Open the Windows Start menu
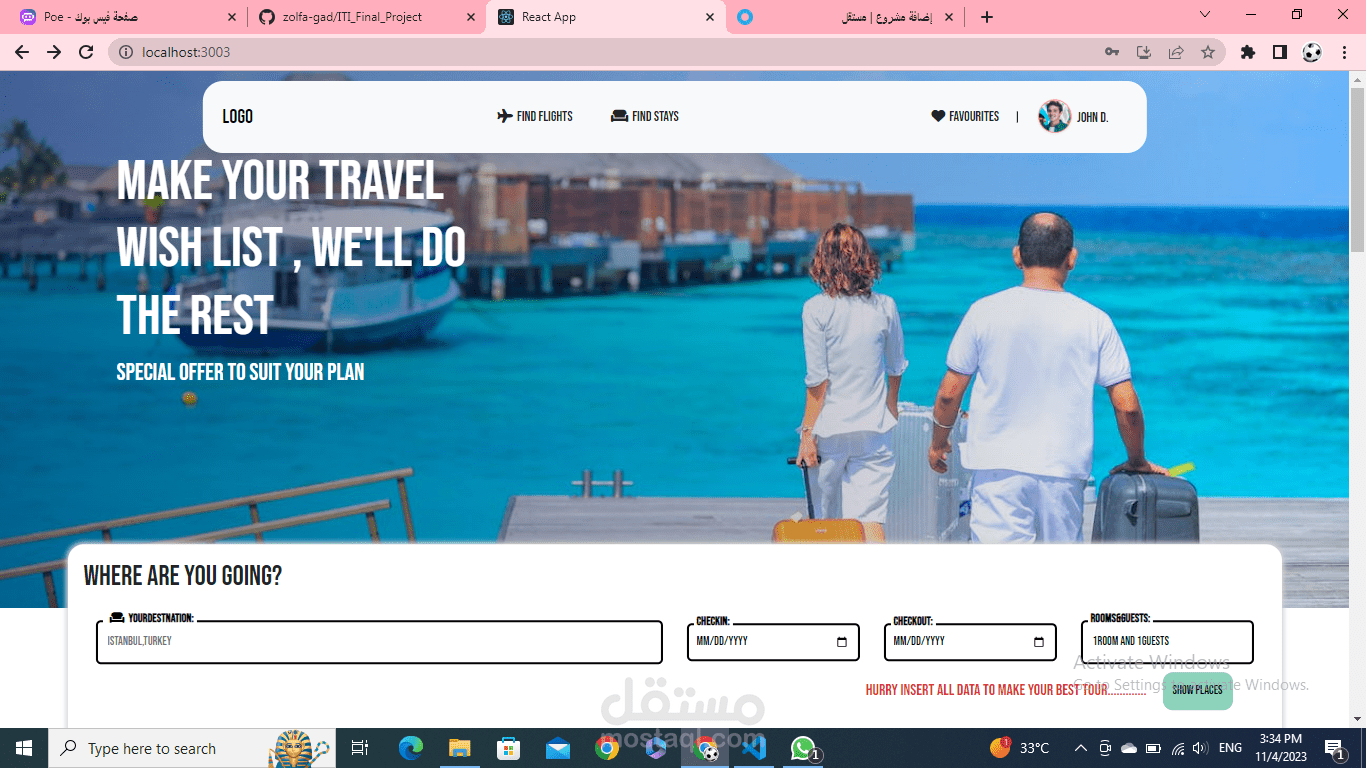Image resolution: width=1366 pixels, height=768 pixels. (x=24, y=748)
